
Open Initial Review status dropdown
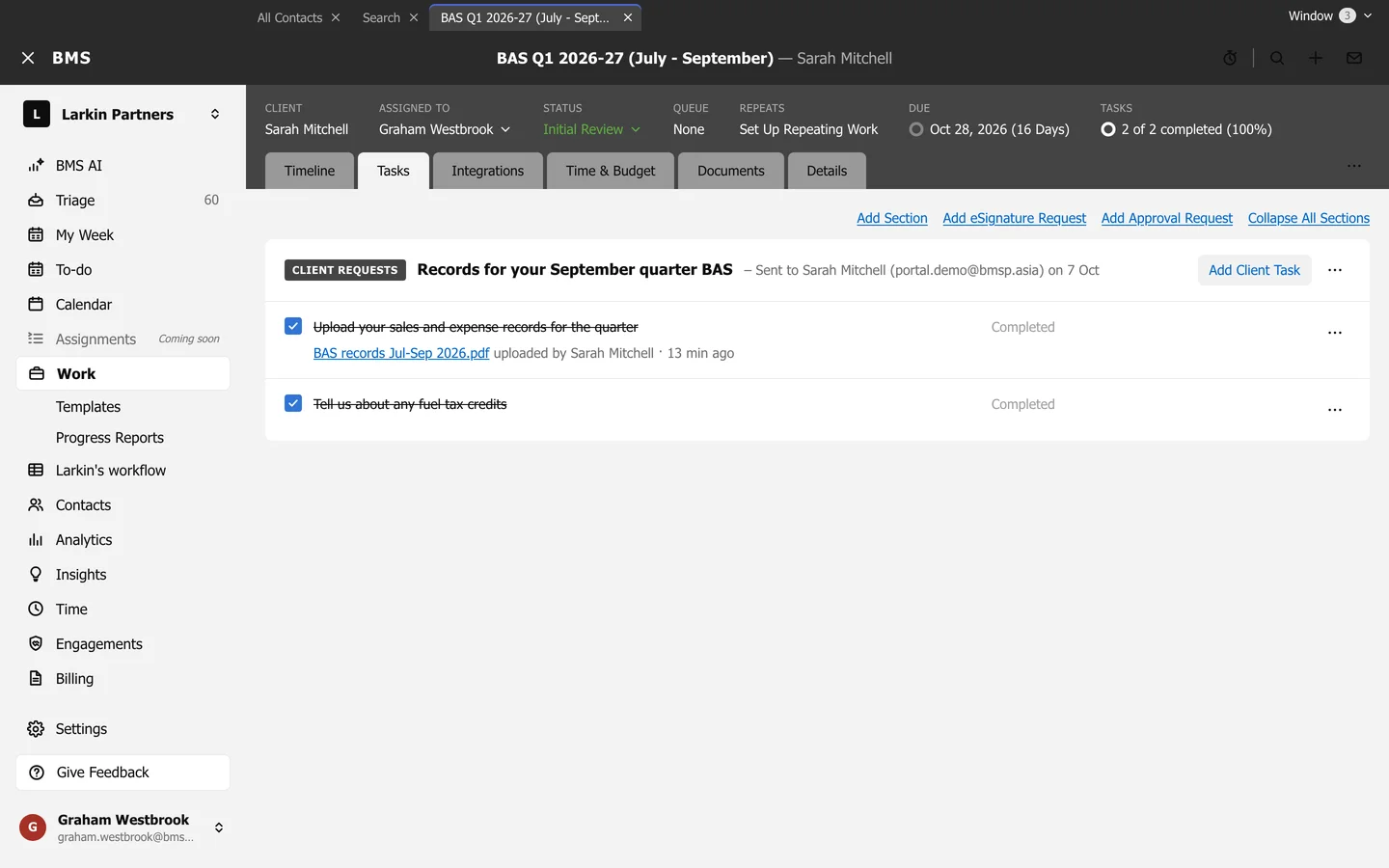[591, 129]
